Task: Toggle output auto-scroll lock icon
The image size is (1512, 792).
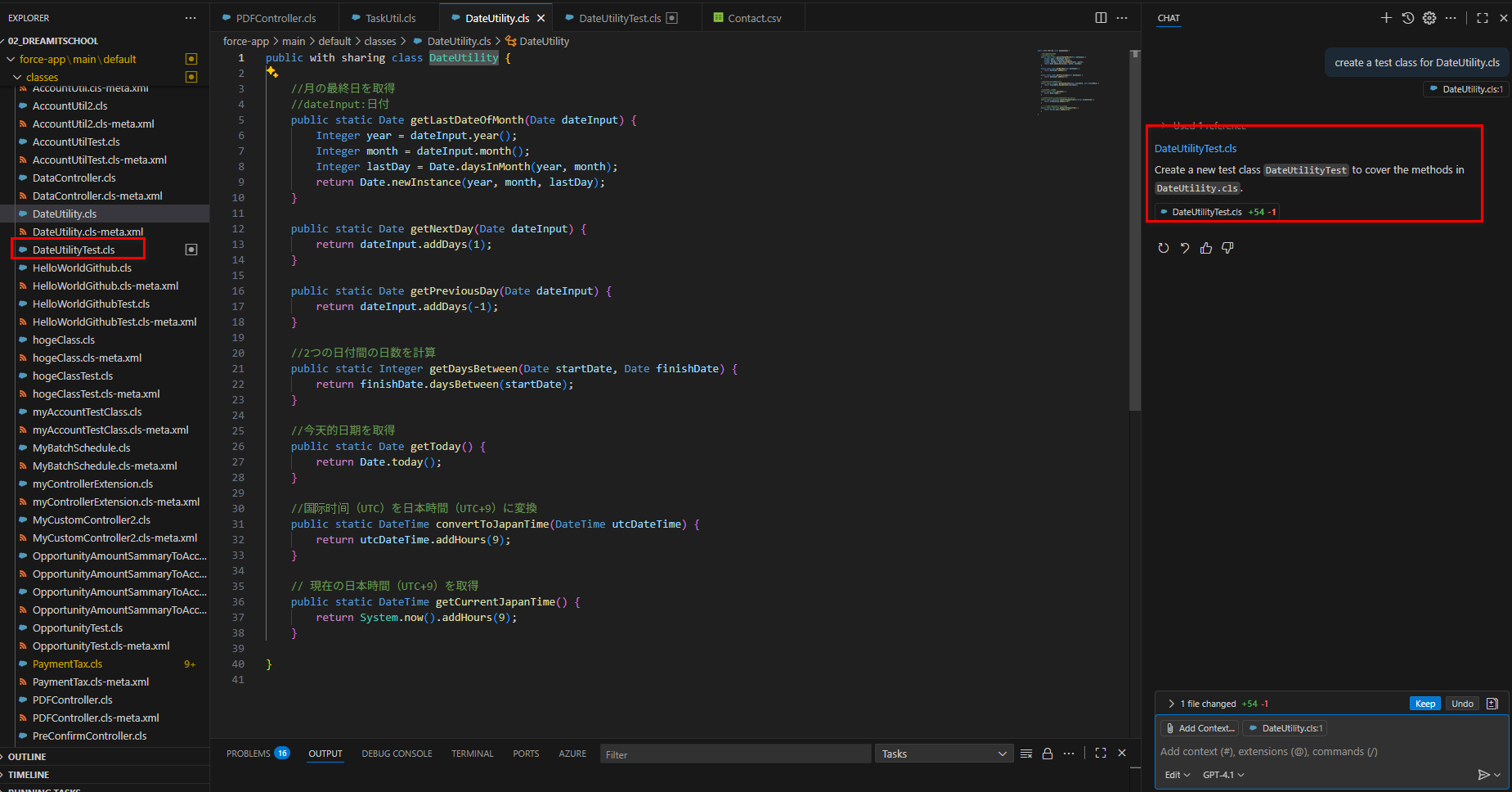Action: point(1048,754)
